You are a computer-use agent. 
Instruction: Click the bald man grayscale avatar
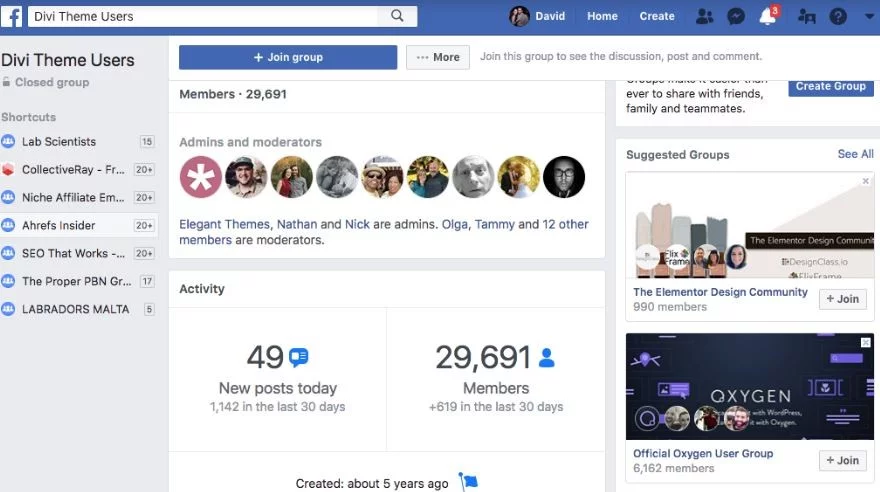[x=473, y=177]
